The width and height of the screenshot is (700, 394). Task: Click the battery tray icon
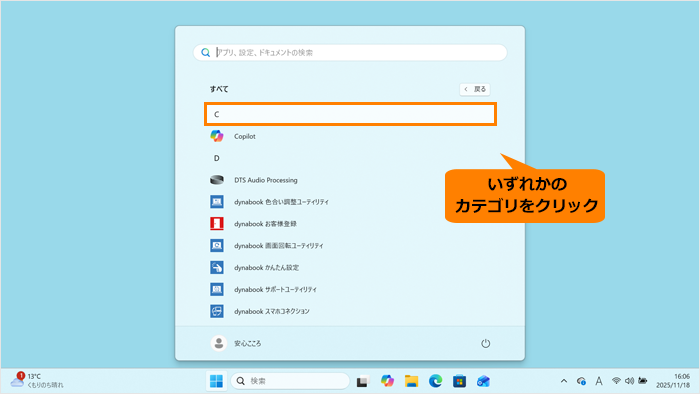click(643, 381)
